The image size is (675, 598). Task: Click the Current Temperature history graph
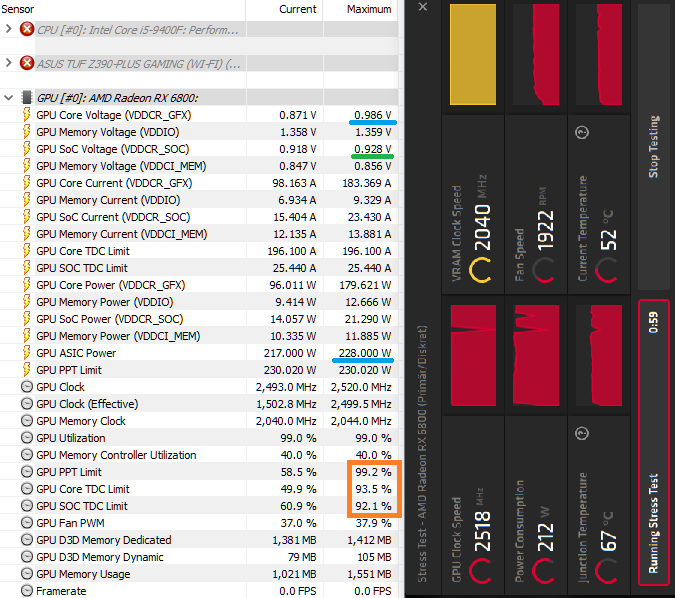pyautogui.click(x=599, y=55)
